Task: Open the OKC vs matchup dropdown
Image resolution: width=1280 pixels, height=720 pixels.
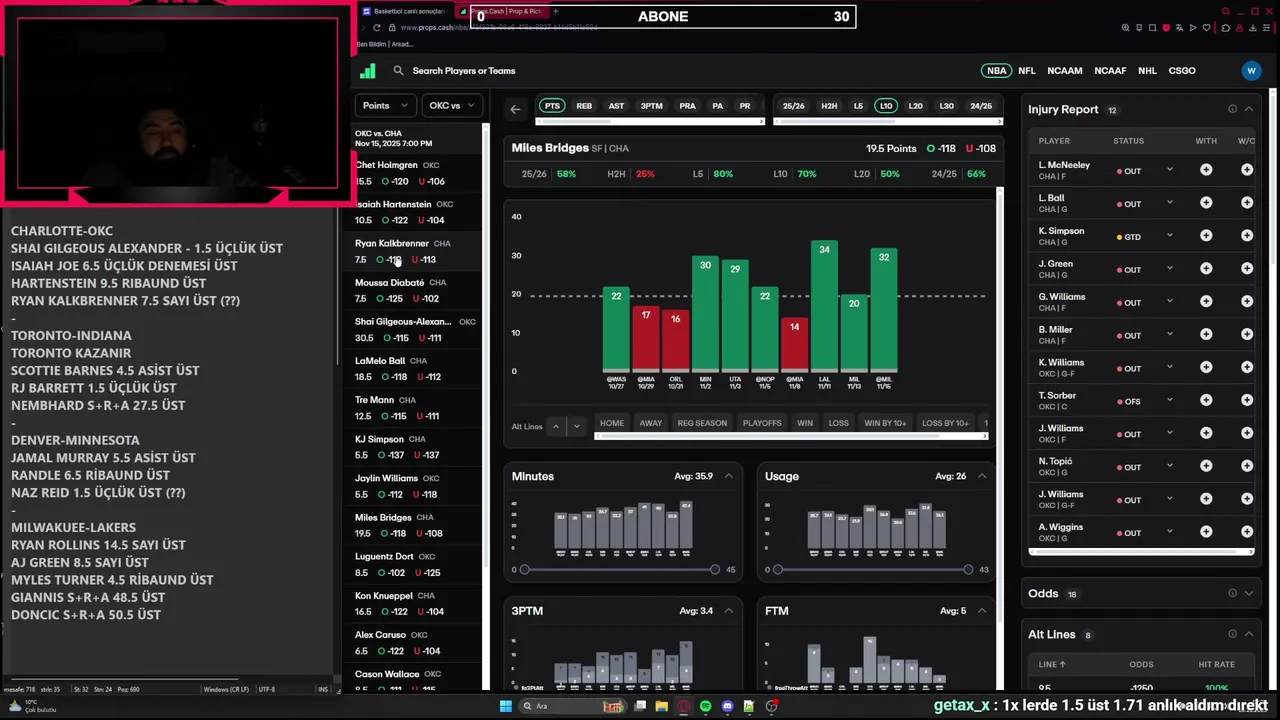Action: tap(451, 105)
